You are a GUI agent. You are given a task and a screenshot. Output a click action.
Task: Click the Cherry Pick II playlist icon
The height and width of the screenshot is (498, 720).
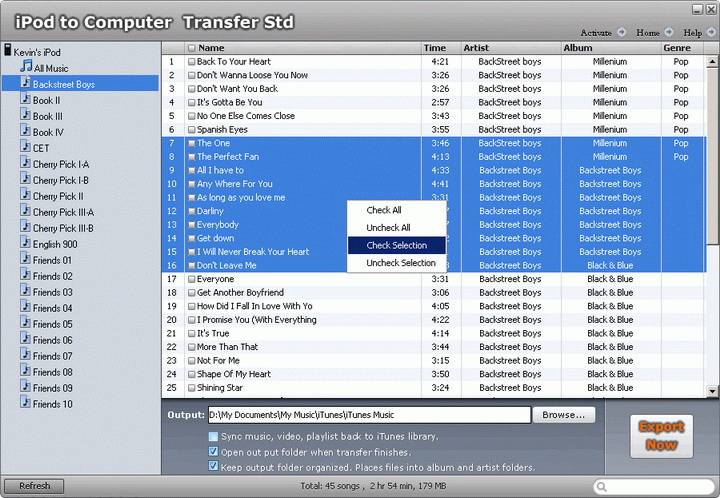26,195
